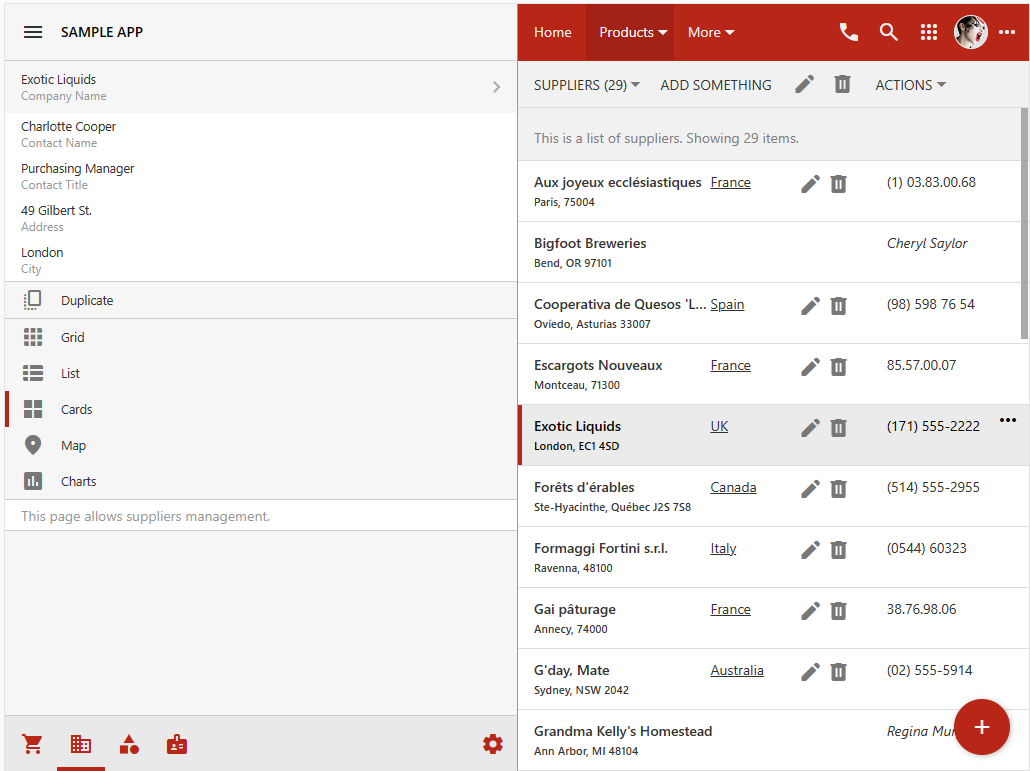1030x771 pixels.
Task: Open the apps grid icon
Action: pyautogui.click(x=929, y=32)
